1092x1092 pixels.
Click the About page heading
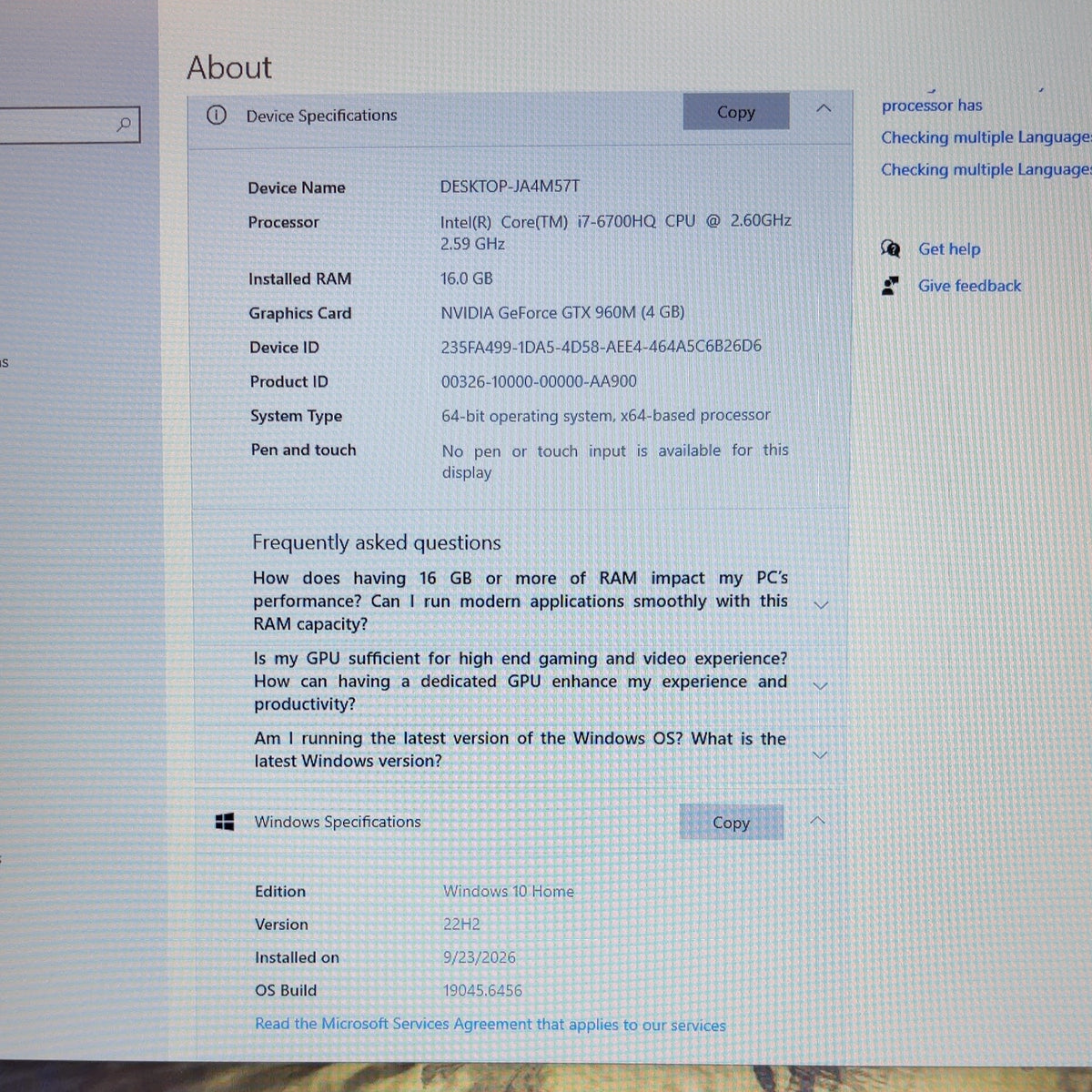pyautogui.click(x=229, y=67)
